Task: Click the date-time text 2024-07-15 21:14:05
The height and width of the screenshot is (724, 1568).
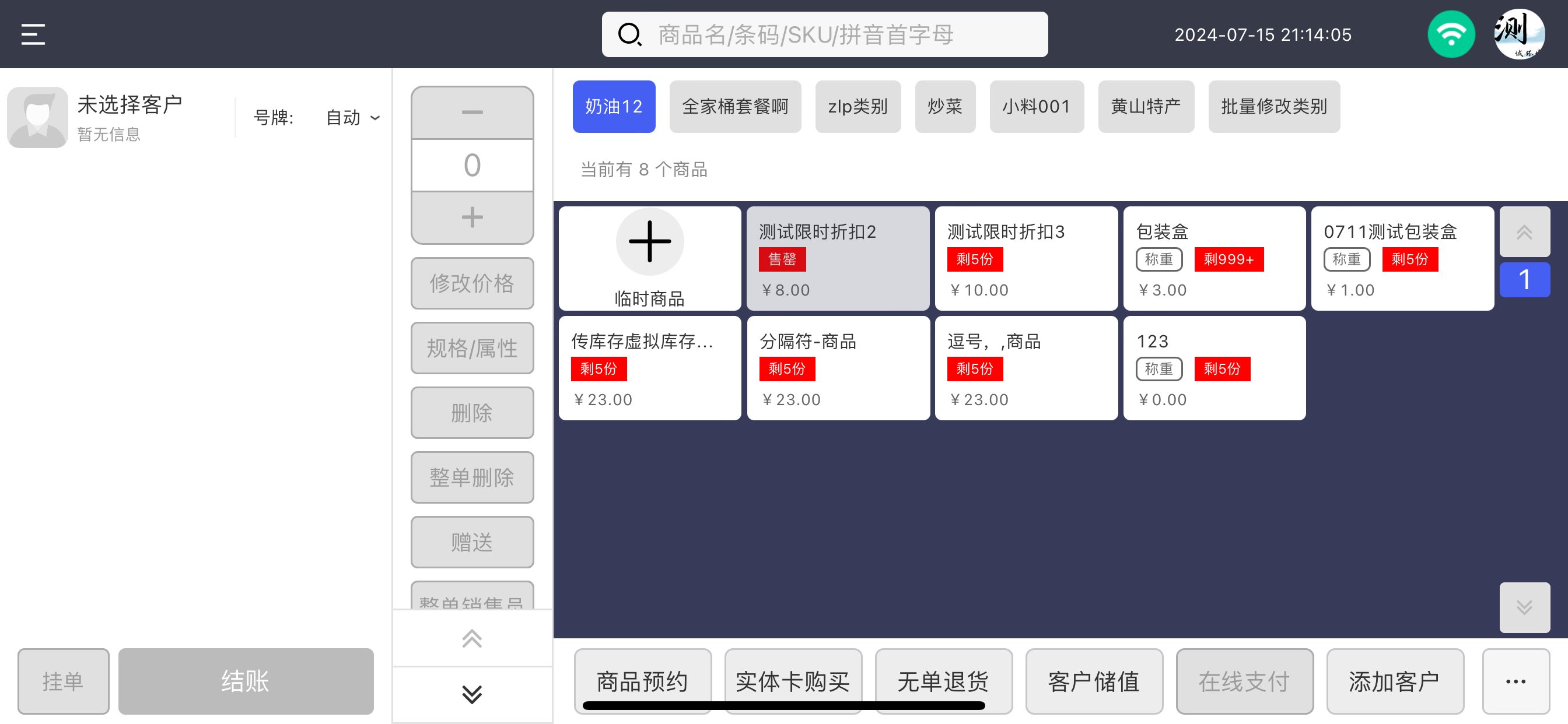Action: click(x=1262, y=34)
